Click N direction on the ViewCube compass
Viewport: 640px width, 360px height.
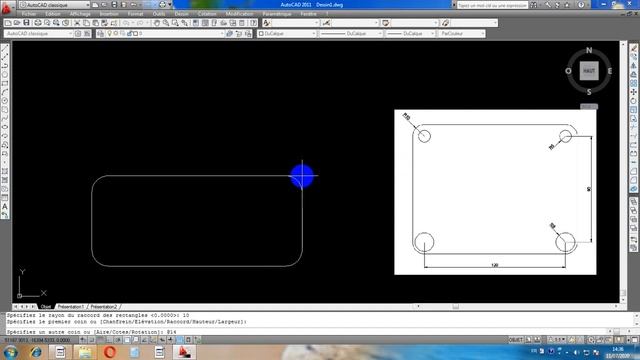(589, 50)
